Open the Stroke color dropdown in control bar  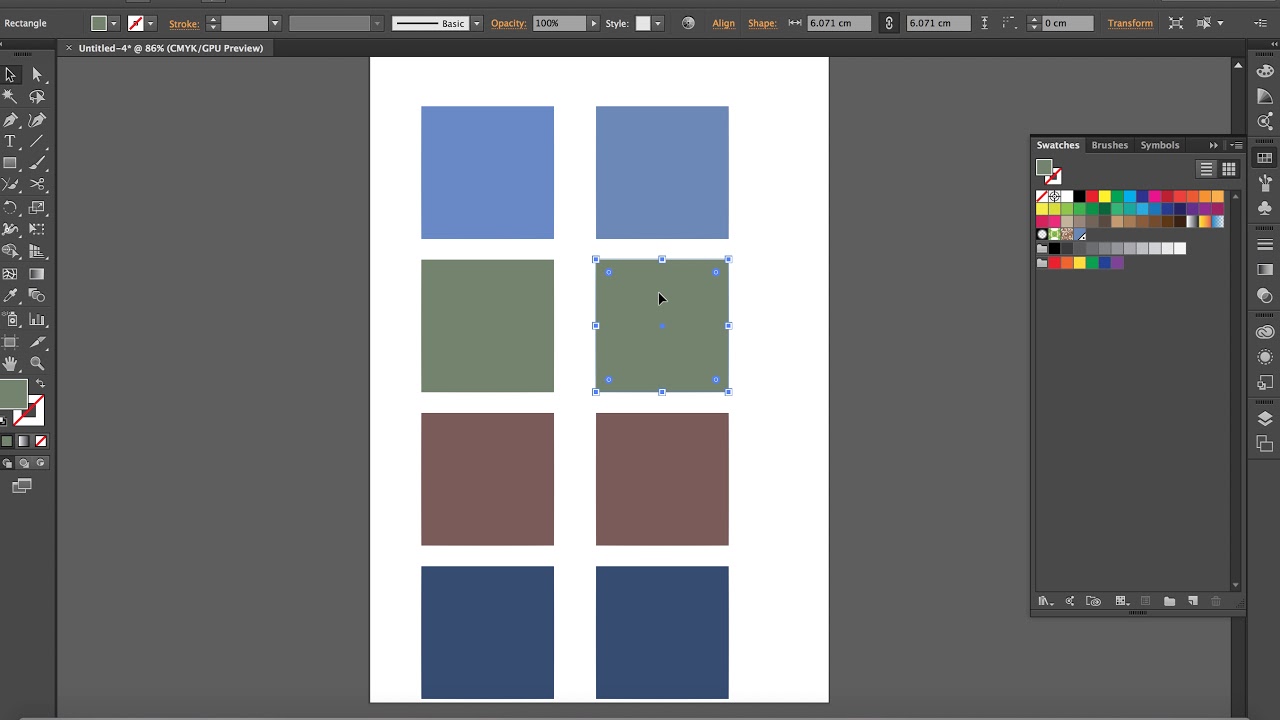[x=150, y=23]
